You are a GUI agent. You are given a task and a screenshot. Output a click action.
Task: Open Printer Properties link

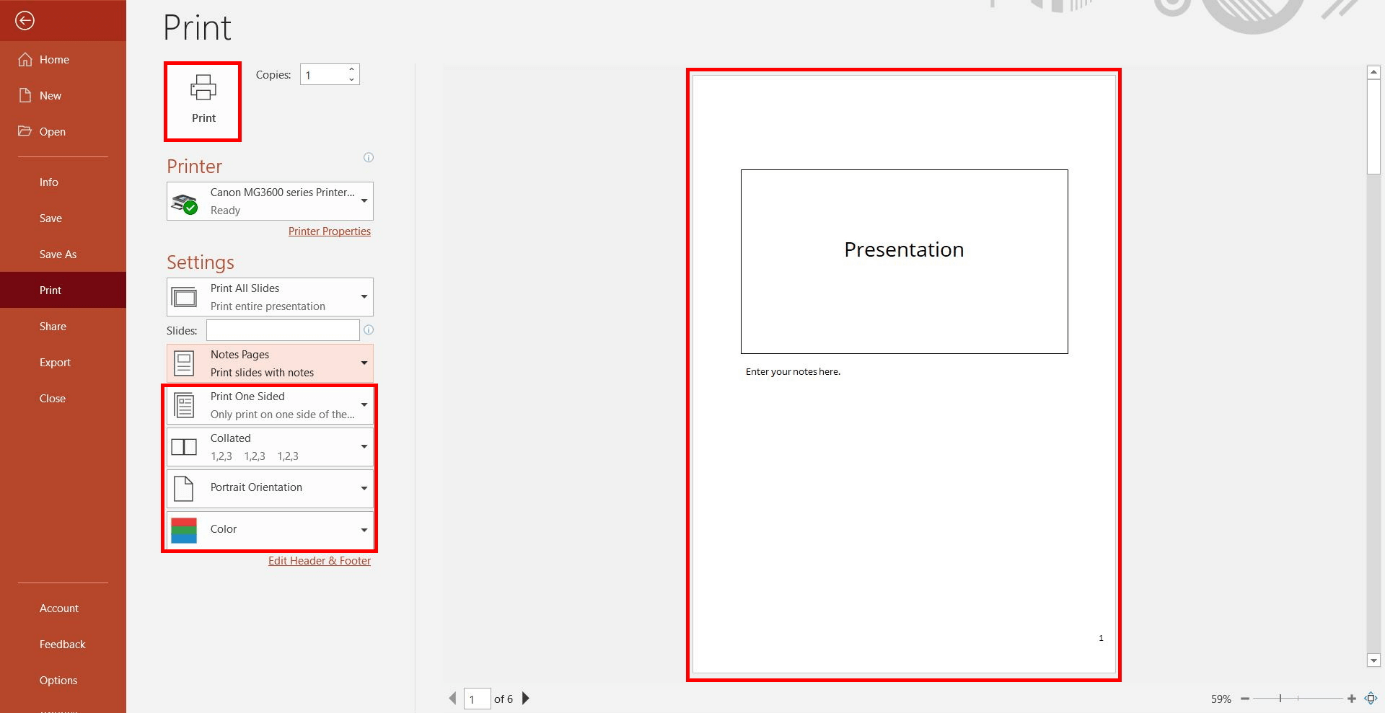pyautogui.click(x=329, y=230)
